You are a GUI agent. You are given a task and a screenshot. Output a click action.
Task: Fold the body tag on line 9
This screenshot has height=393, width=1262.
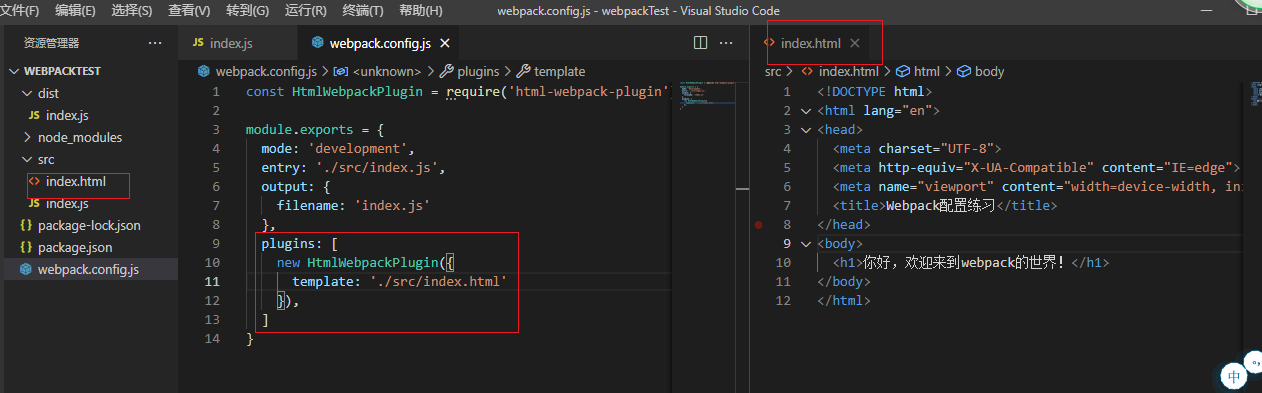[x=806, y=244]
